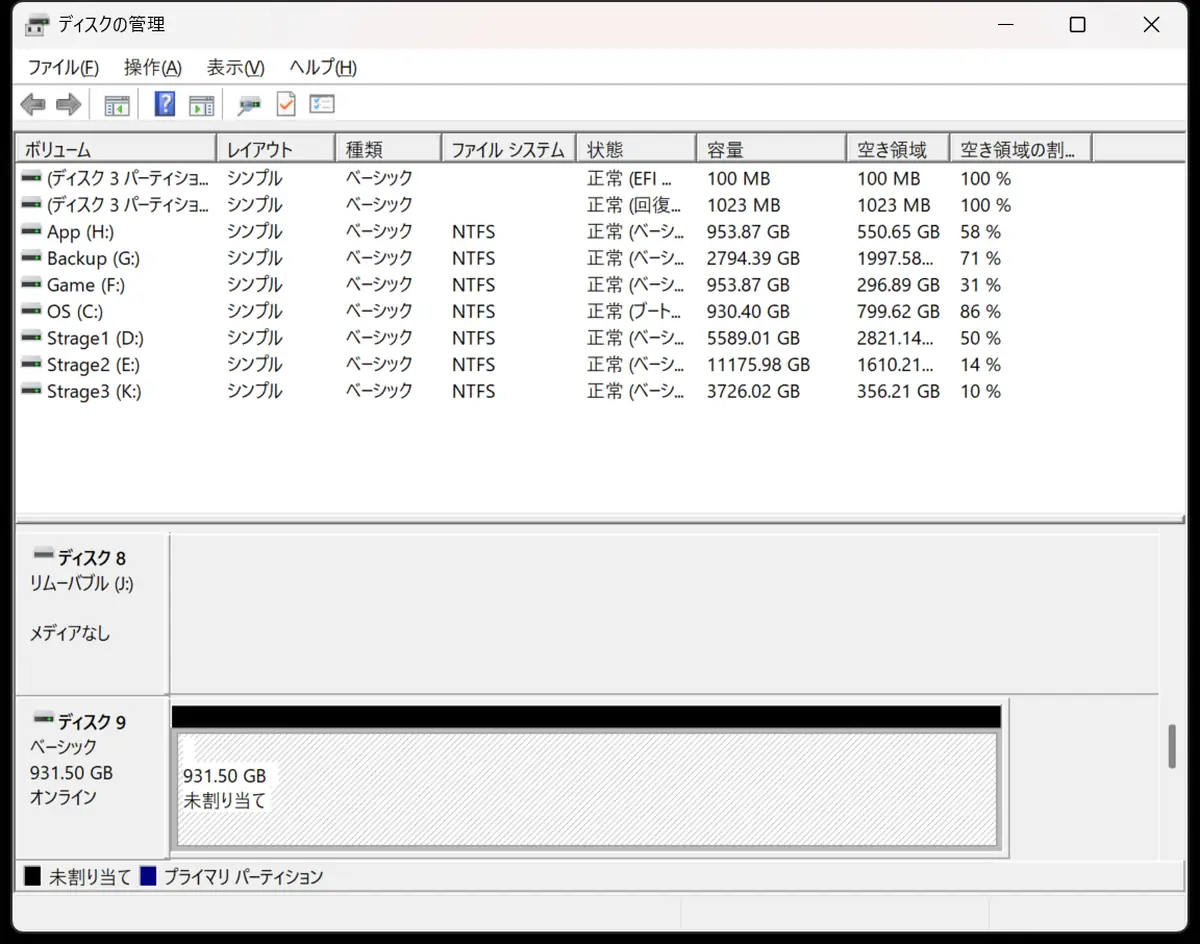Screen dimensions: 1200x944
Task: Click the empty media area of ディスク 8
Action: (664, 614)
